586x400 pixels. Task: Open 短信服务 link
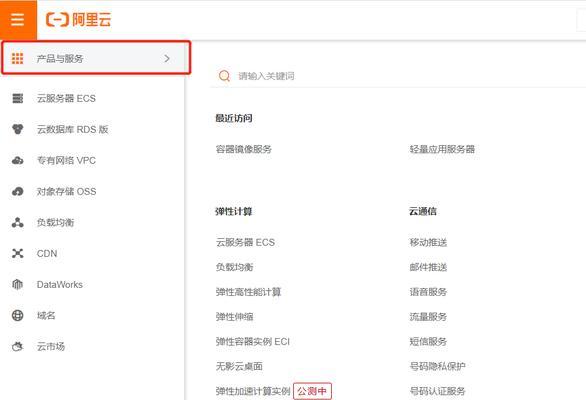tap(428, 341)
